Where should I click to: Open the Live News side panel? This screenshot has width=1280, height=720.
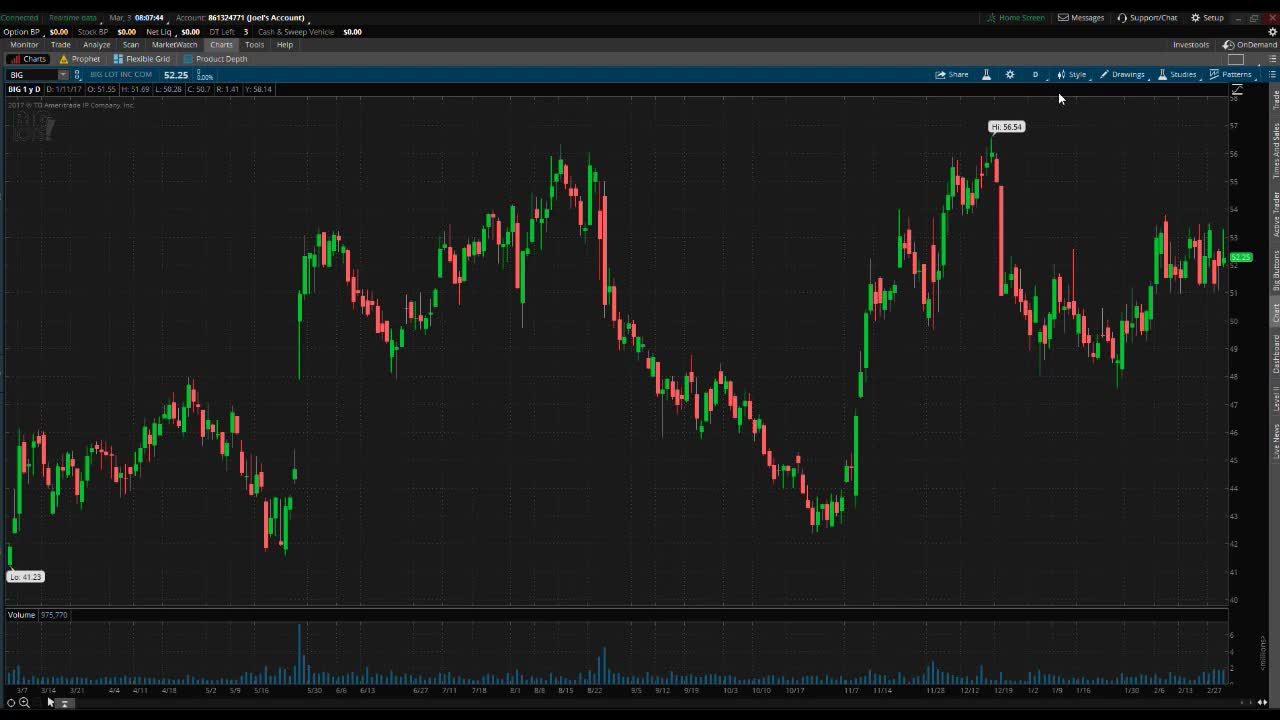tap(1275, 441)
